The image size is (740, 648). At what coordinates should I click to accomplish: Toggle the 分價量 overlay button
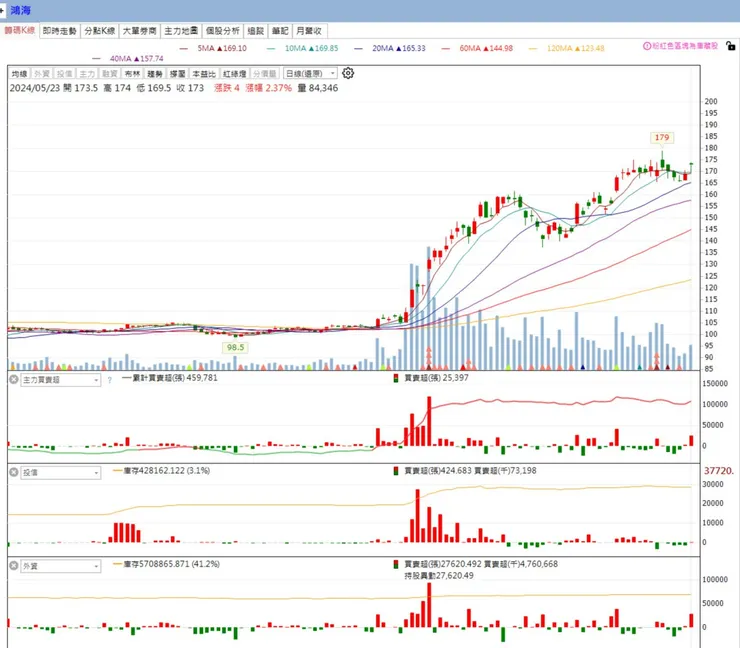(265, 74)
